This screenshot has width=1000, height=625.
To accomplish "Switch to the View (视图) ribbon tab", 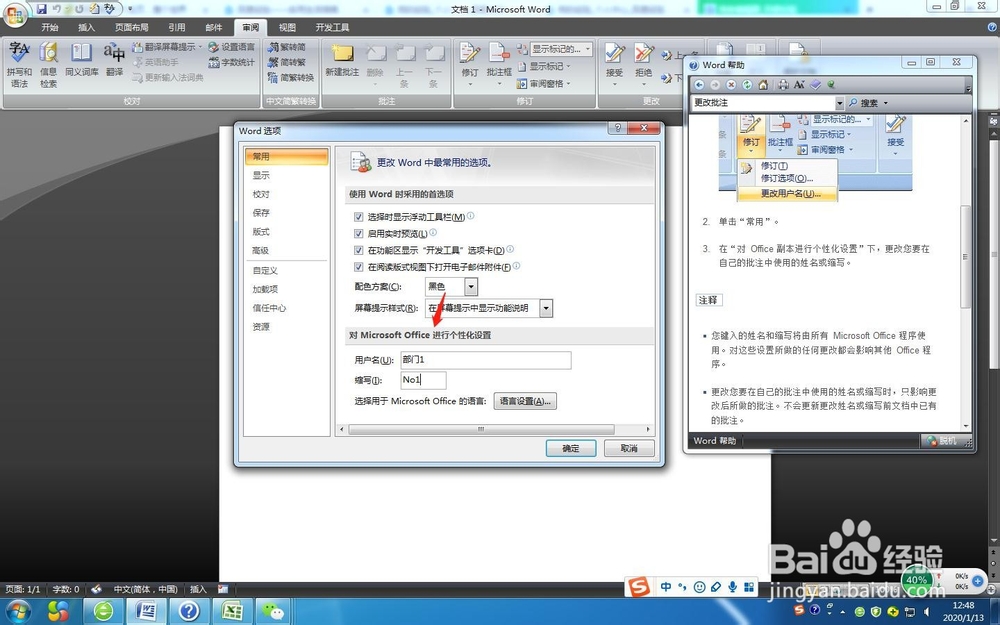I will (x=287, y=27).
